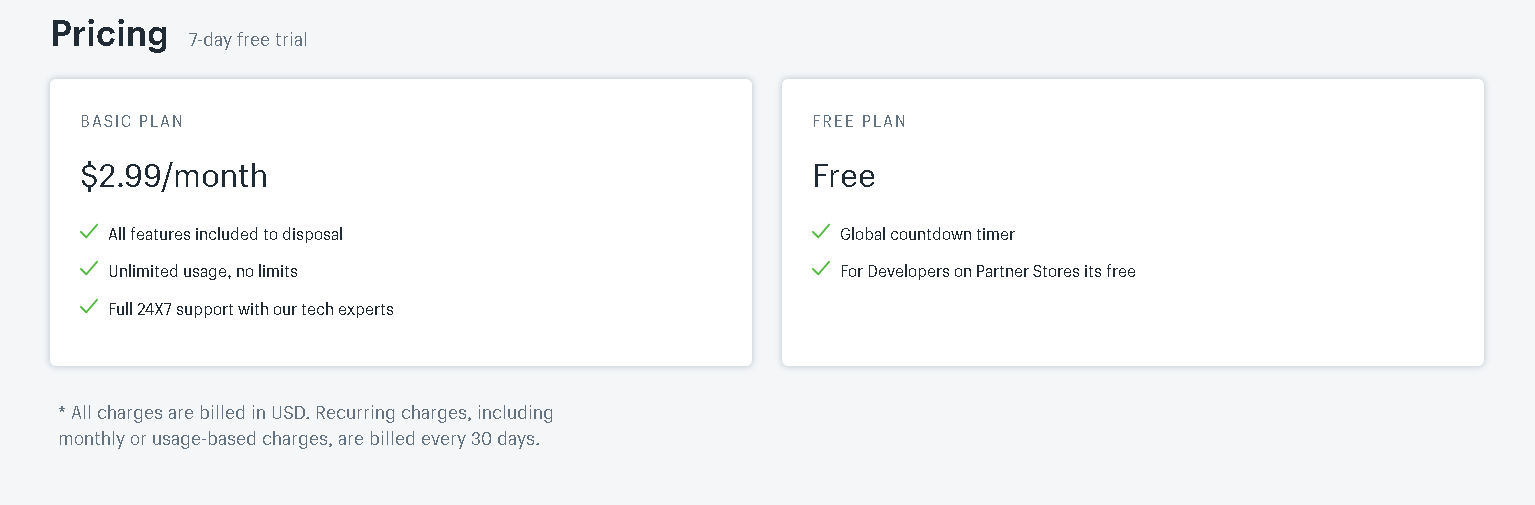Click empty space at bottom of Basic Plan card
Screen dimensions: 1535x505
tap(400, 345)
